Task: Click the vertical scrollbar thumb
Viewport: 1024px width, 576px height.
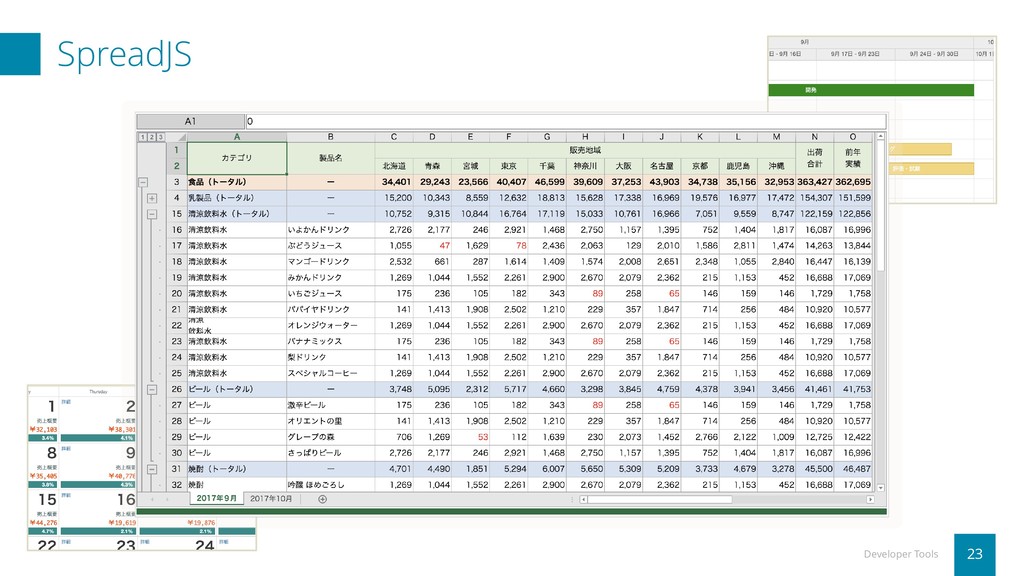Action: click(x=880, y=206)
